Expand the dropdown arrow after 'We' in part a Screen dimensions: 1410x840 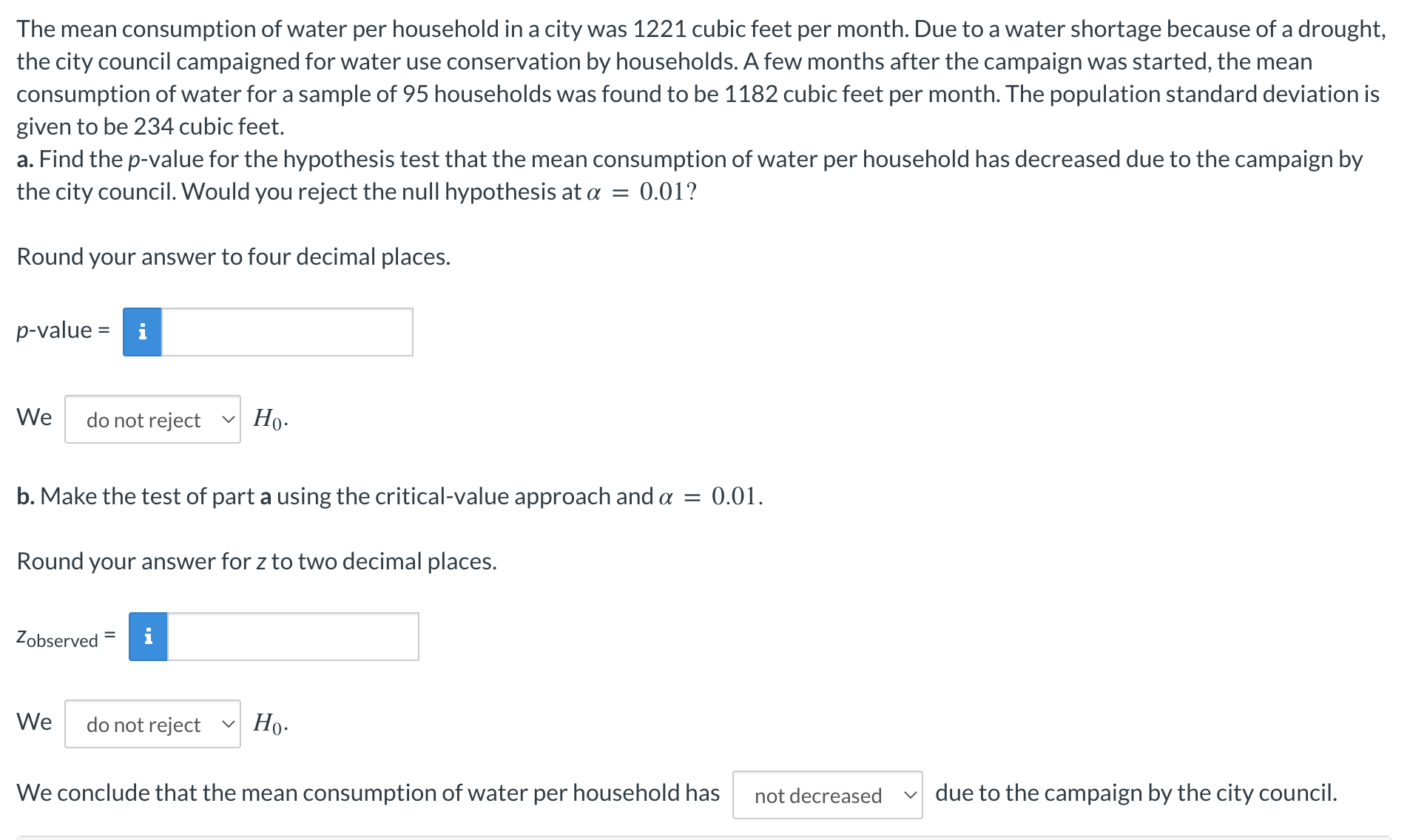[229, 419]
